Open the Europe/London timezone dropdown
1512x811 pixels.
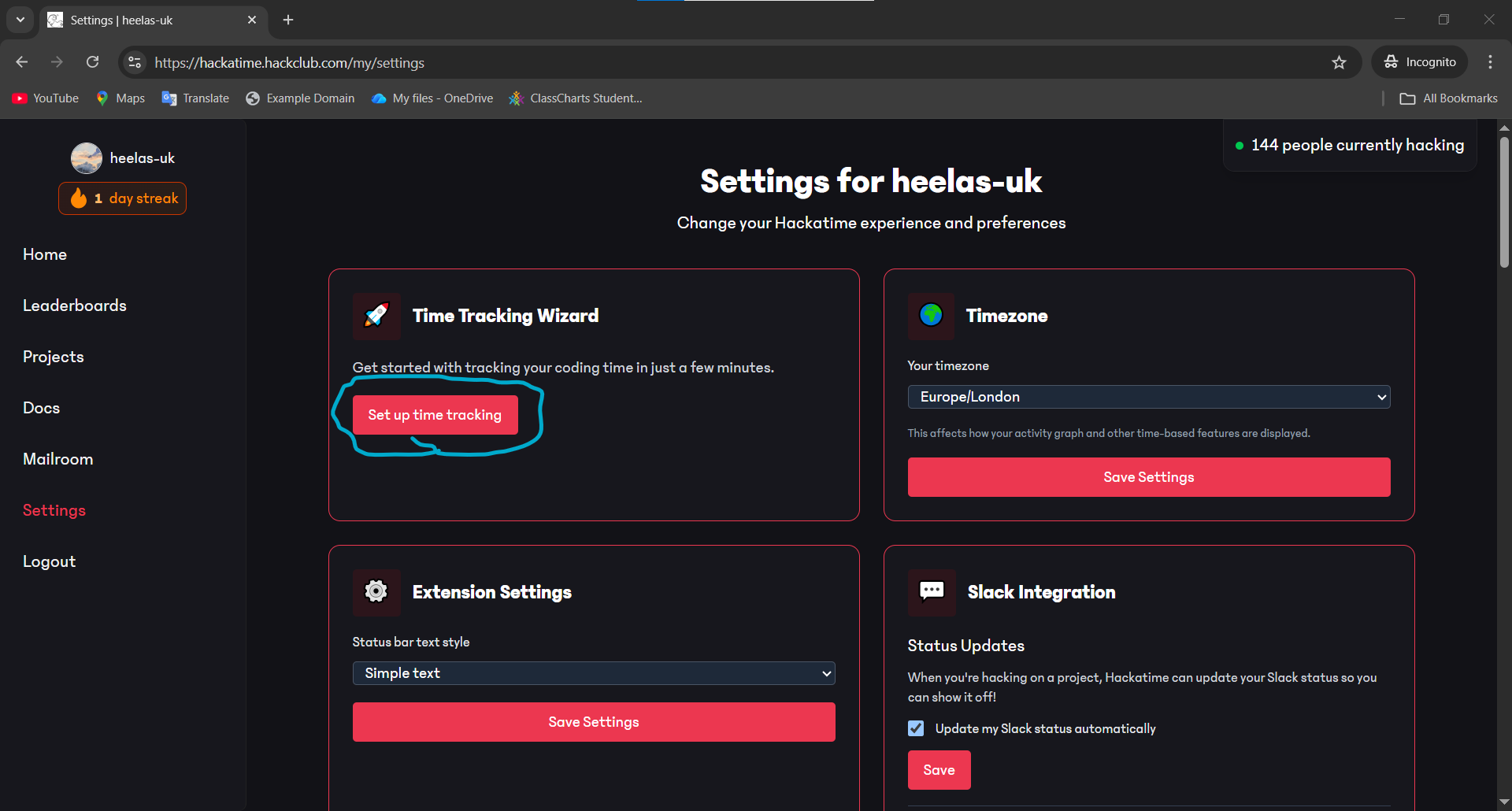pyautogui.click(x=1148, y=396)
